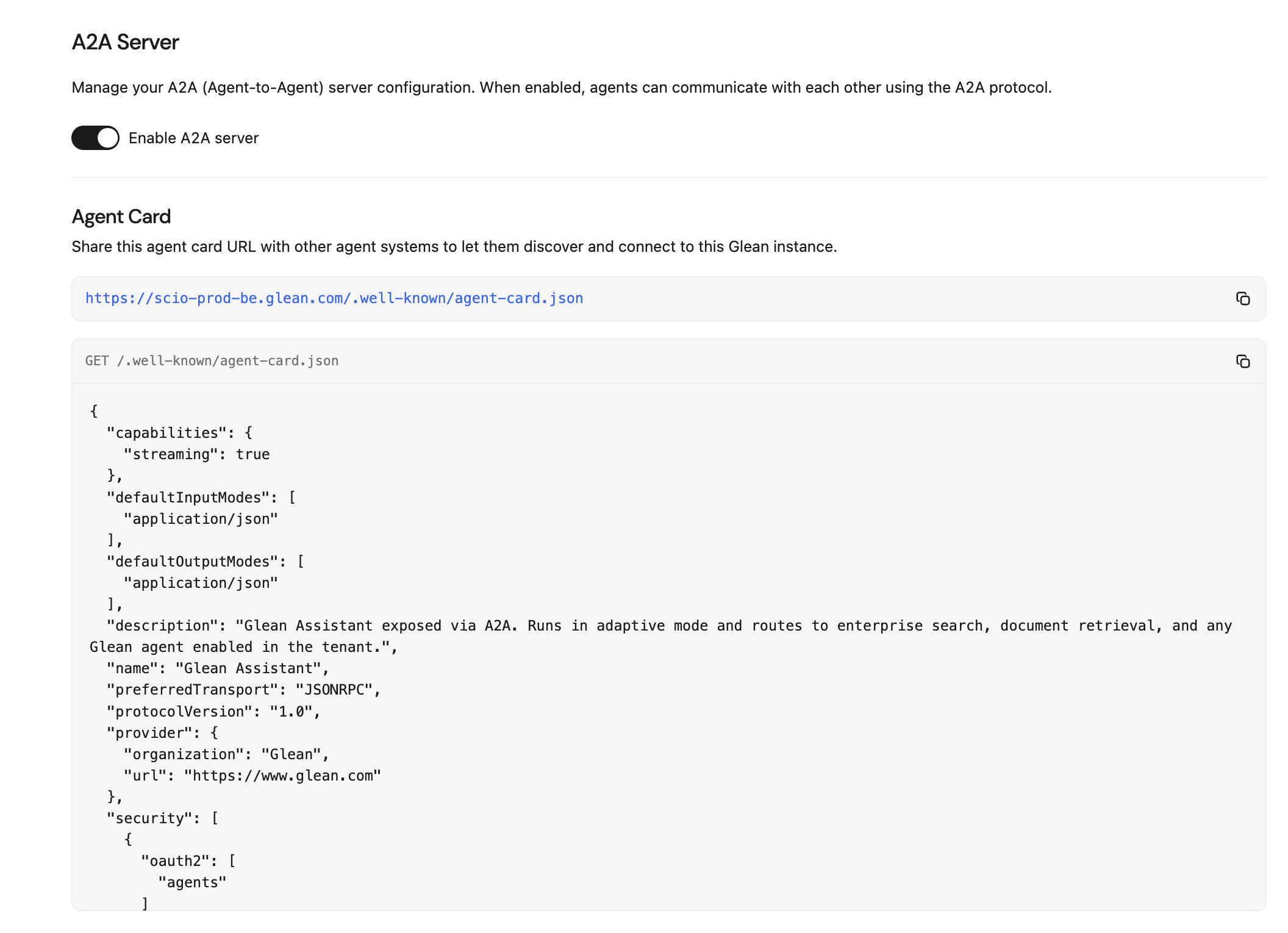Click the "name": "Glean Assistant" line

pyautogui.click(x=218, y=668)
